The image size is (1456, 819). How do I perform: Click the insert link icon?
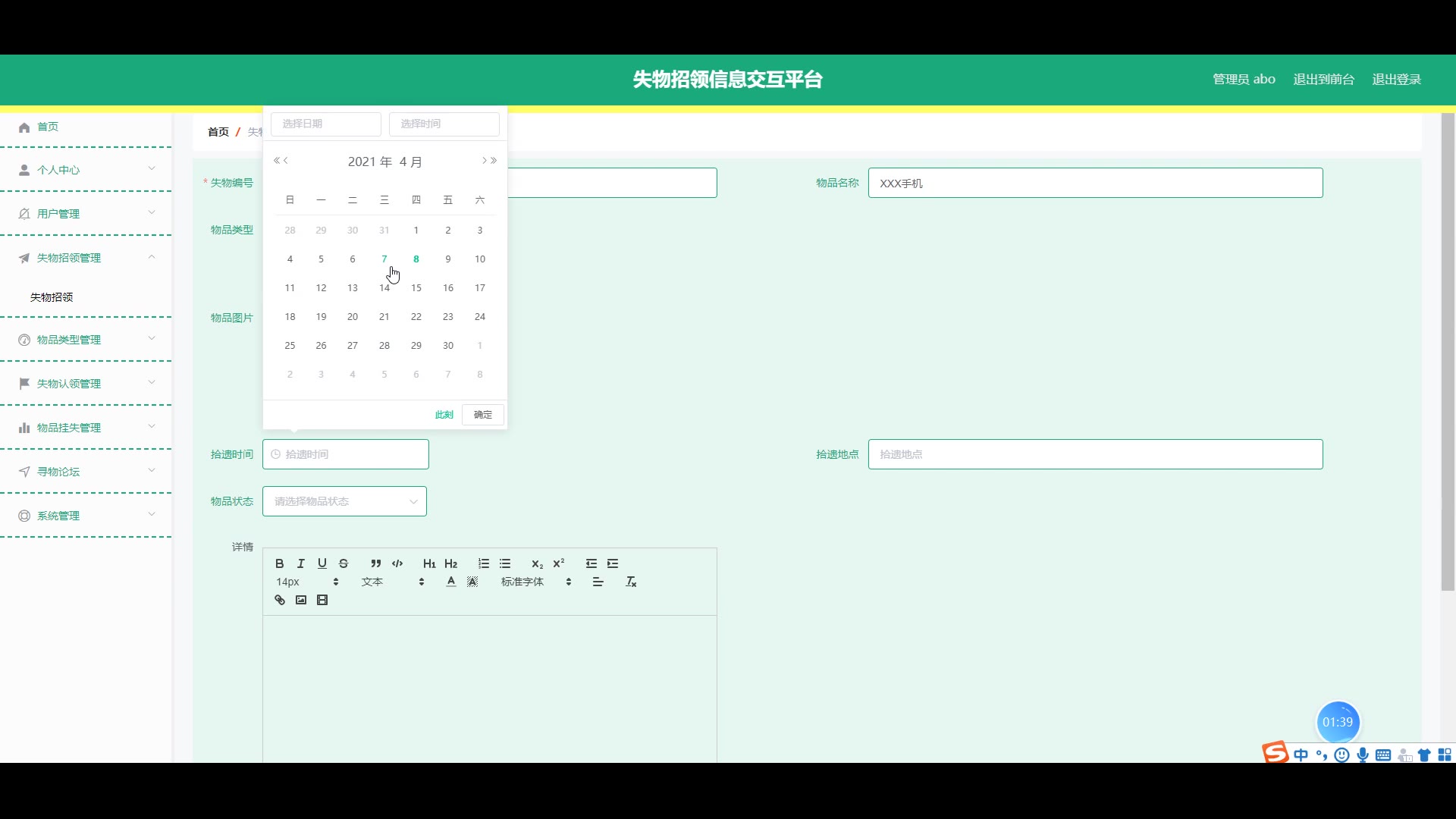tap(280, 600)
